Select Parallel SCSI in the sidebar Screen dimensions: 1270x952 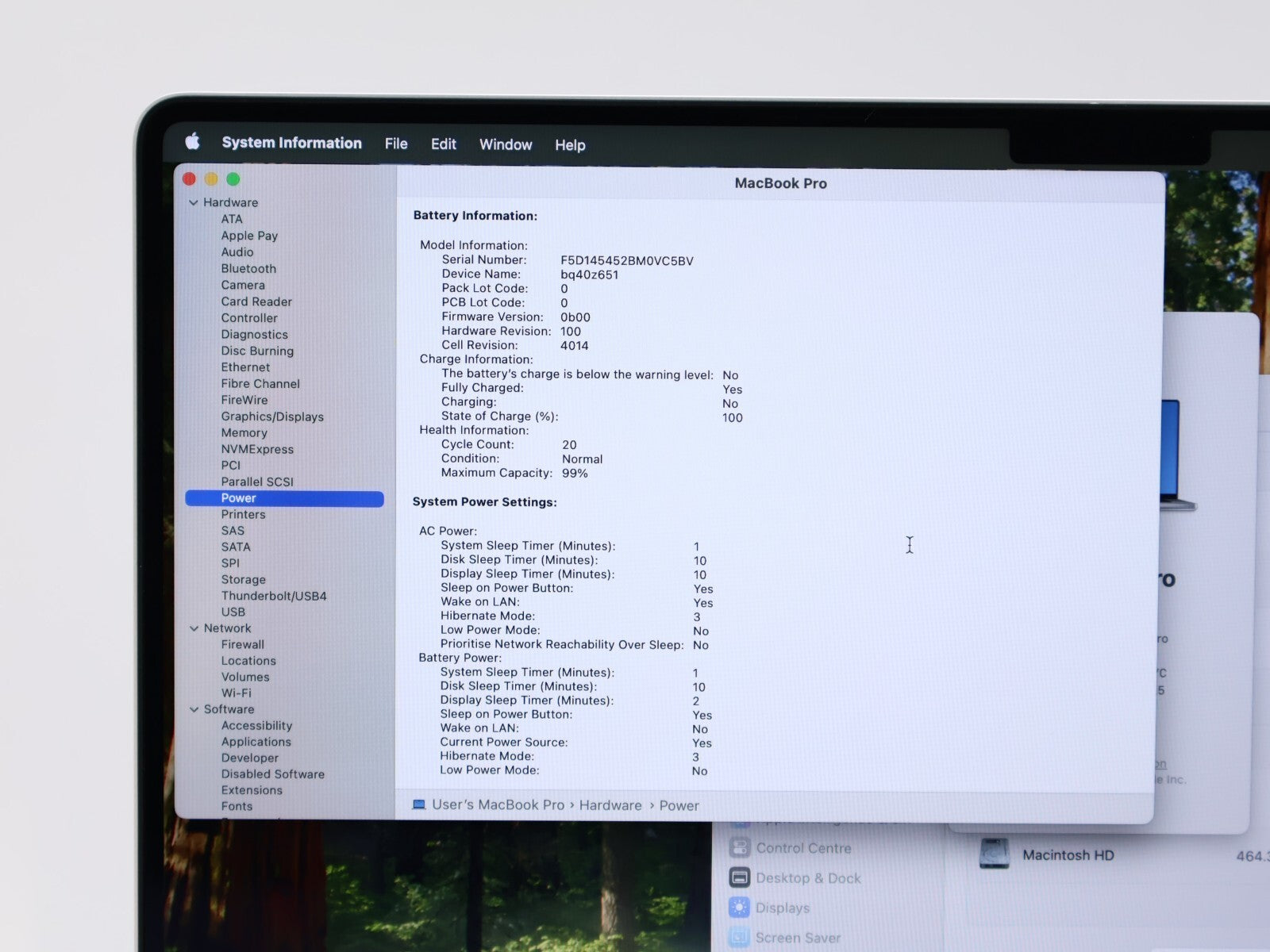point(257,482)
